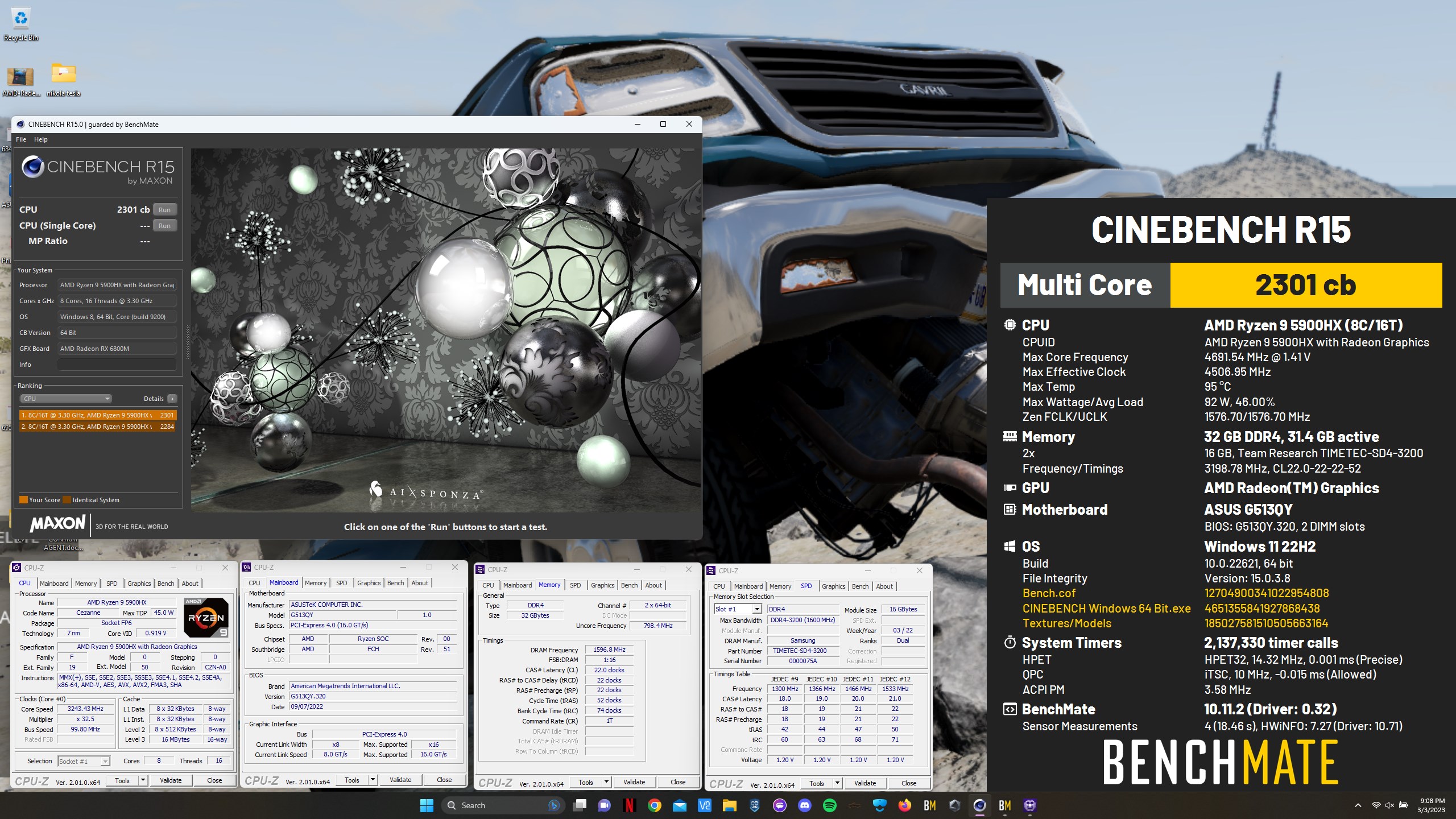The width and height of the screenshot is (1456, 819).
Task: Open Spotify from the taskbar
Action: pyautogui.click(x=829, y=805)
